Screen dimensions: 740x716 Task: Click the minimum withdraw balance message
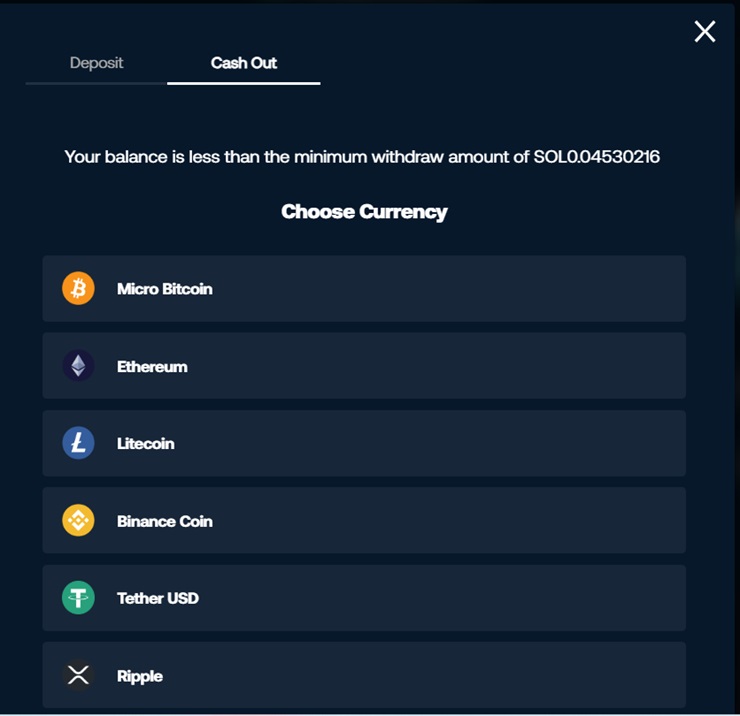[300, 157]
